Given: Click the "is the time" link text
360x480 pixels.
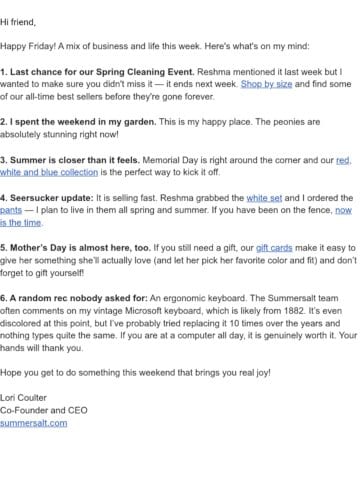Looking at the screenshot, I should click(x=21, y=223).
